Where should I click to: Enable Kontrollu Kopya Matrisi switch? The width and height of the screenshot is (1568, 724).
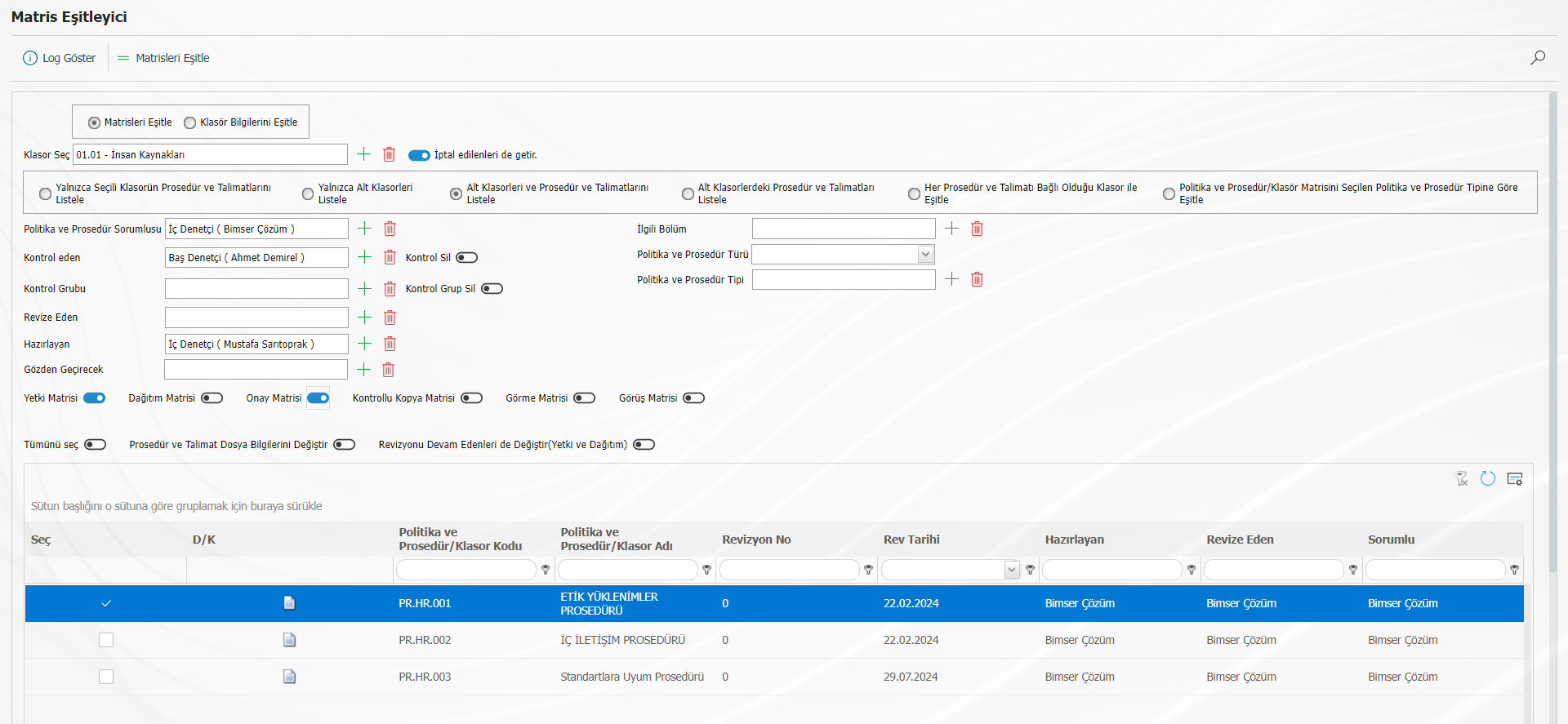(472, 398)
